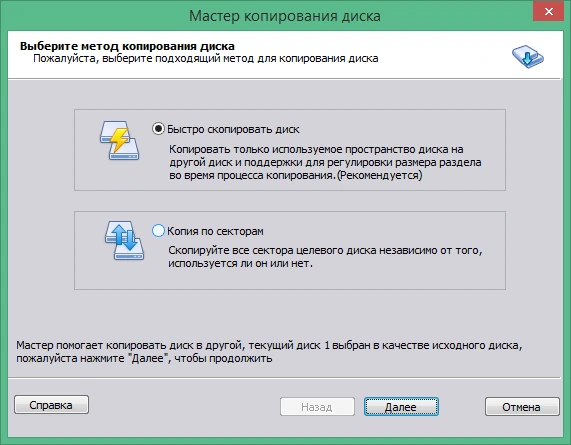Go back with the Назад button
Screen dimensions: 571x445
(317, 407)
